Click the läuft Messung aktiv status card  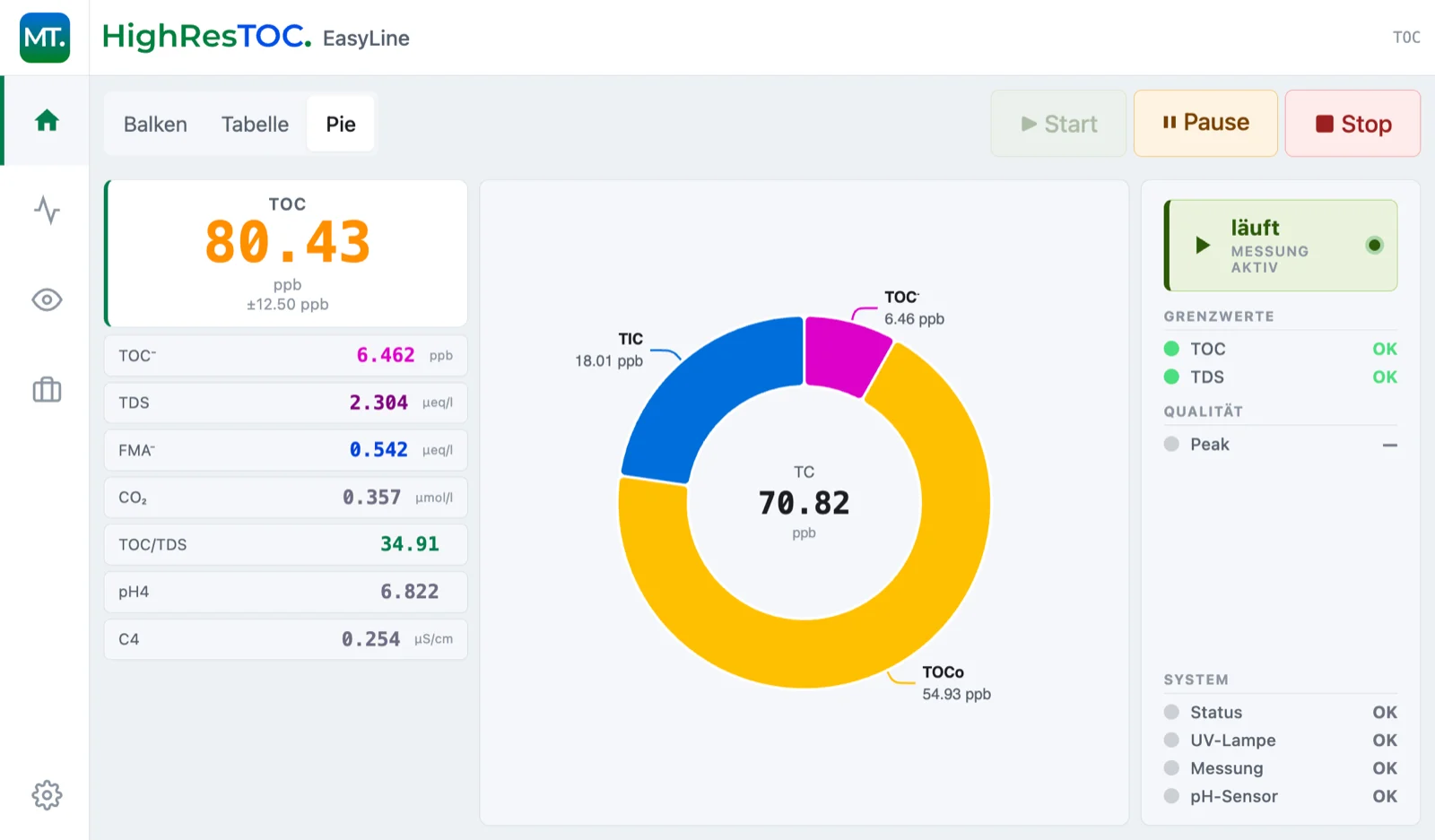tap(1281, 245)
